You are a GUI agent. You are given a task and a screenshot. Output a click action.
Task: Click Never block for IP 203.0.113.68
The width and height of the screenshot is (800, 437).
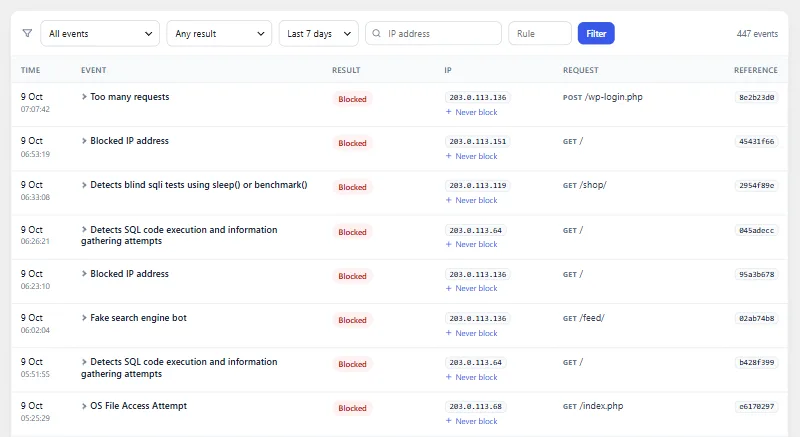tap(471, 421)
